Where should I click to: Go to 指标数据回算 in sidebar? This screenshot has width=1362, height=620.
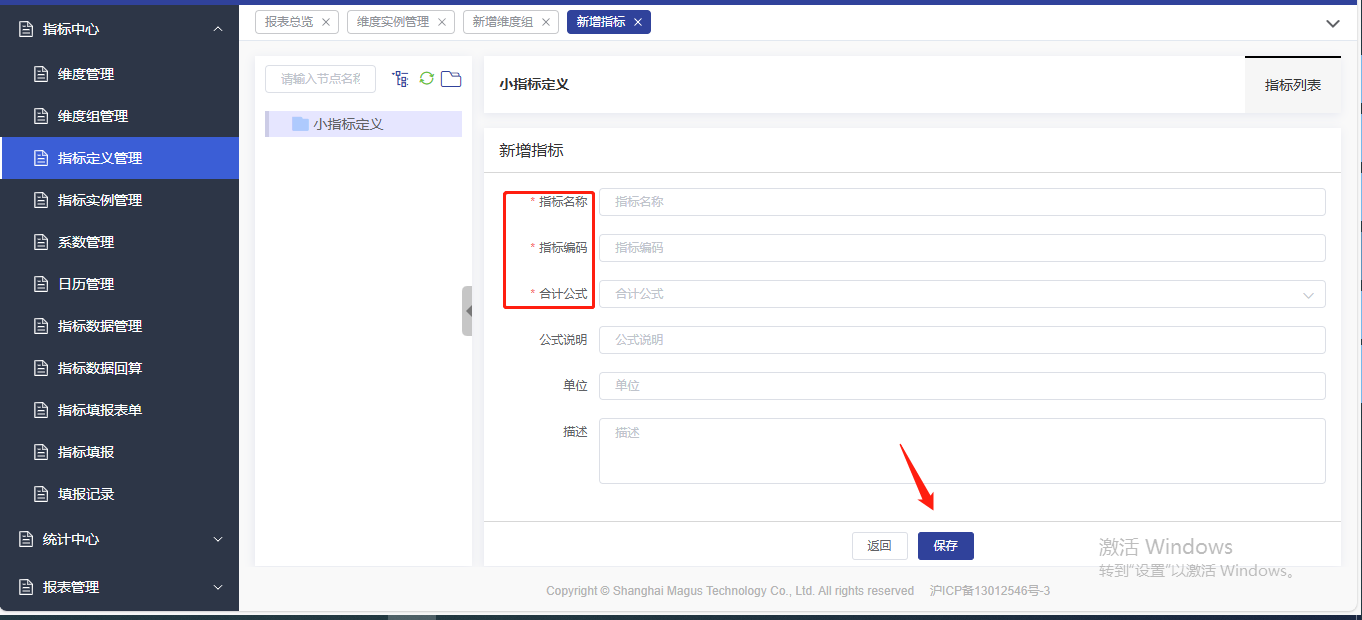(x=100, y=368)
